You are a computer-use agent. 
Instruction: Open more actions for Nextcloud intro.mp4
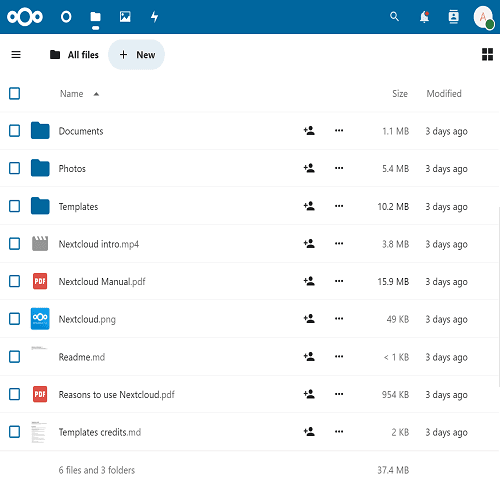(339, 243)
